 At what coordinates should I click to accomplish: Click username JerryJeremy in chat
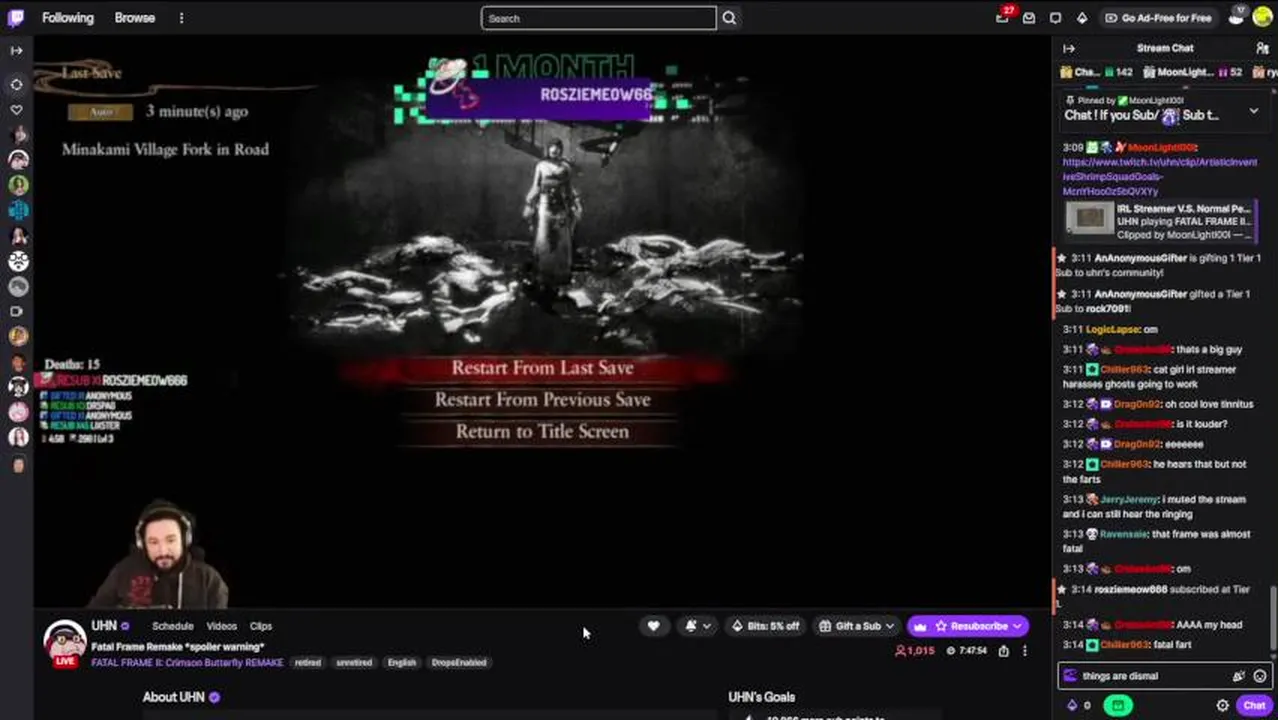click(x=1128, y=499)
